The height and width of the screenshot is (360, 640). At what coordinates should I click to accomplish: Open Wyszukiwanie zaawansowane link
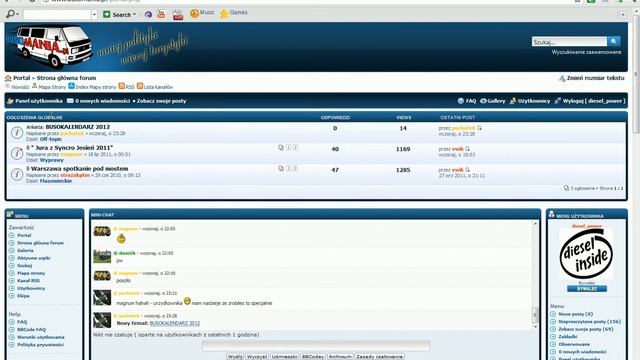[x=587, y=52]
